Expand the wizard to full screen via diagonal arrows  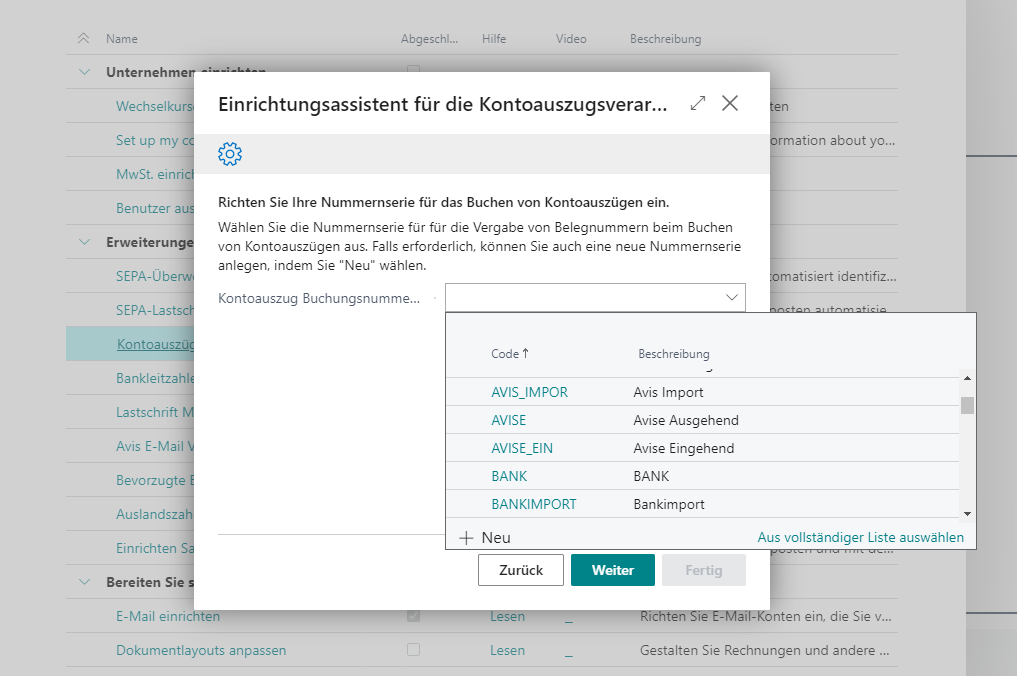pos(697,103)
